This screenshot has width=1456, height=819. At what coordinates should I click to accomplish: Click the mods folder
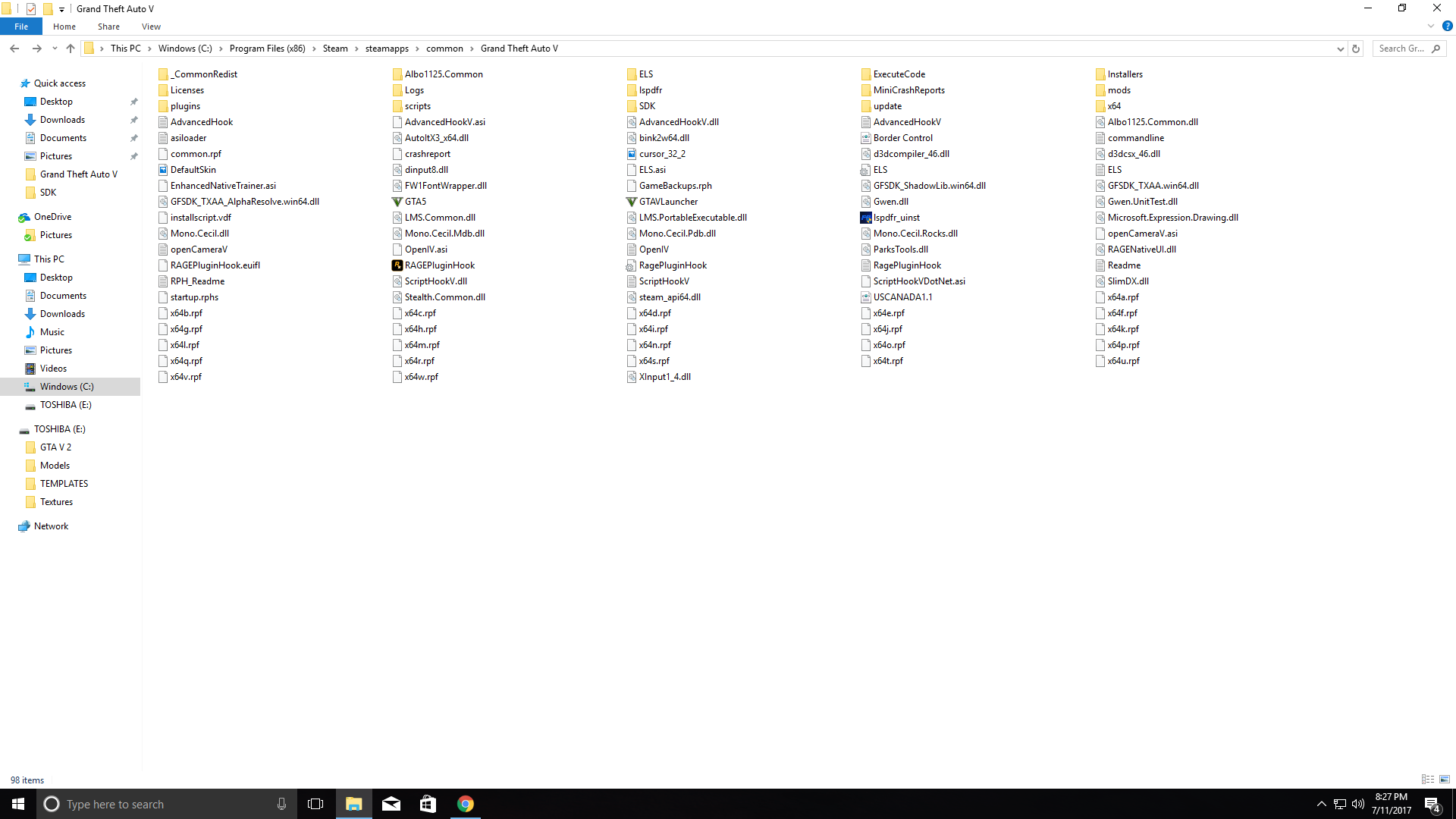click(x=1119, y=90)
